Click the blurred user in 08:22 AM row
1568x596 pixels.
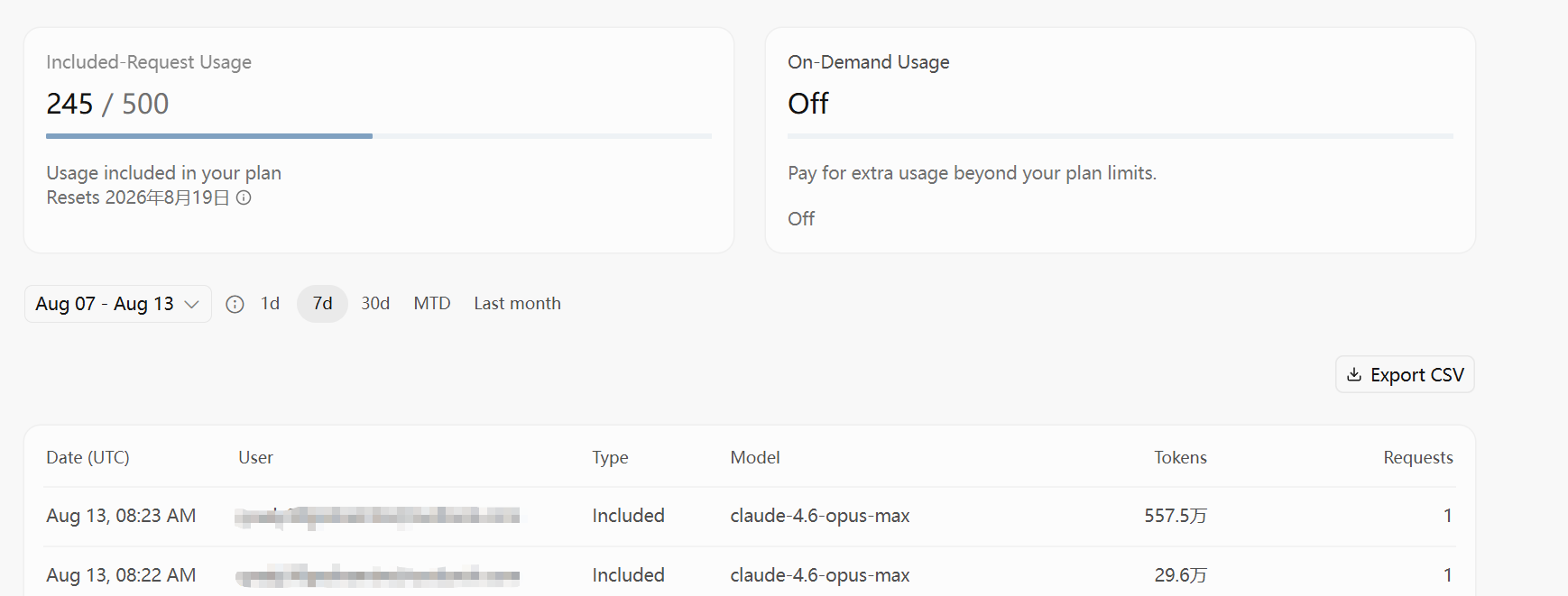coord(377,576)
